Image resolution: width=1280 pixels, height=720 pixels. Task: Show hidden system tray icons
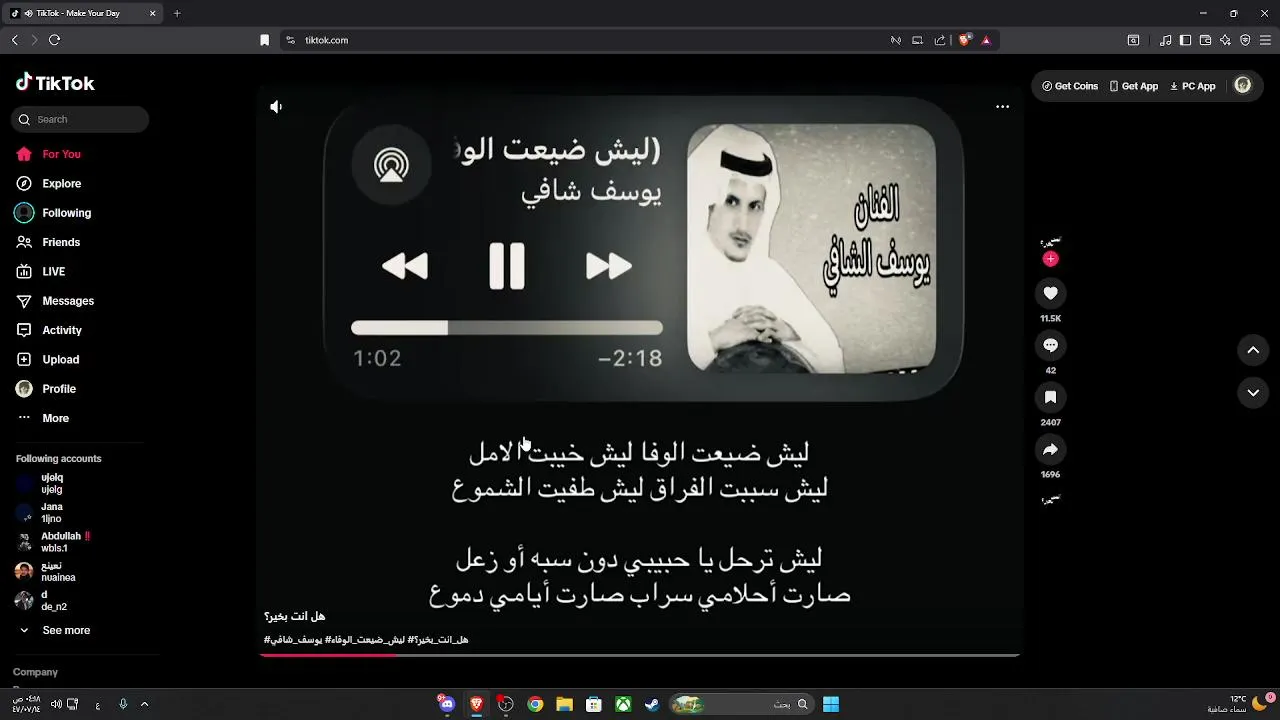tap(144, 704)
